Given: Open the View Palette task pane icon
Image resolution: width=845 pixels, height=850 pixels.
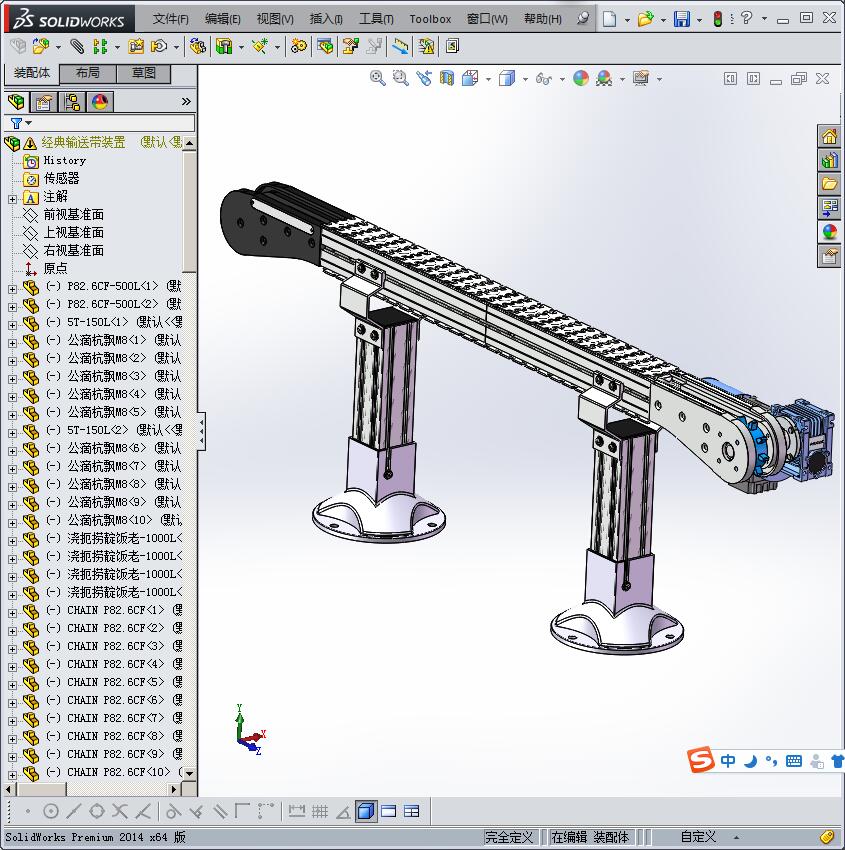Looking at the screenshot, I should [x=829, y=208].
